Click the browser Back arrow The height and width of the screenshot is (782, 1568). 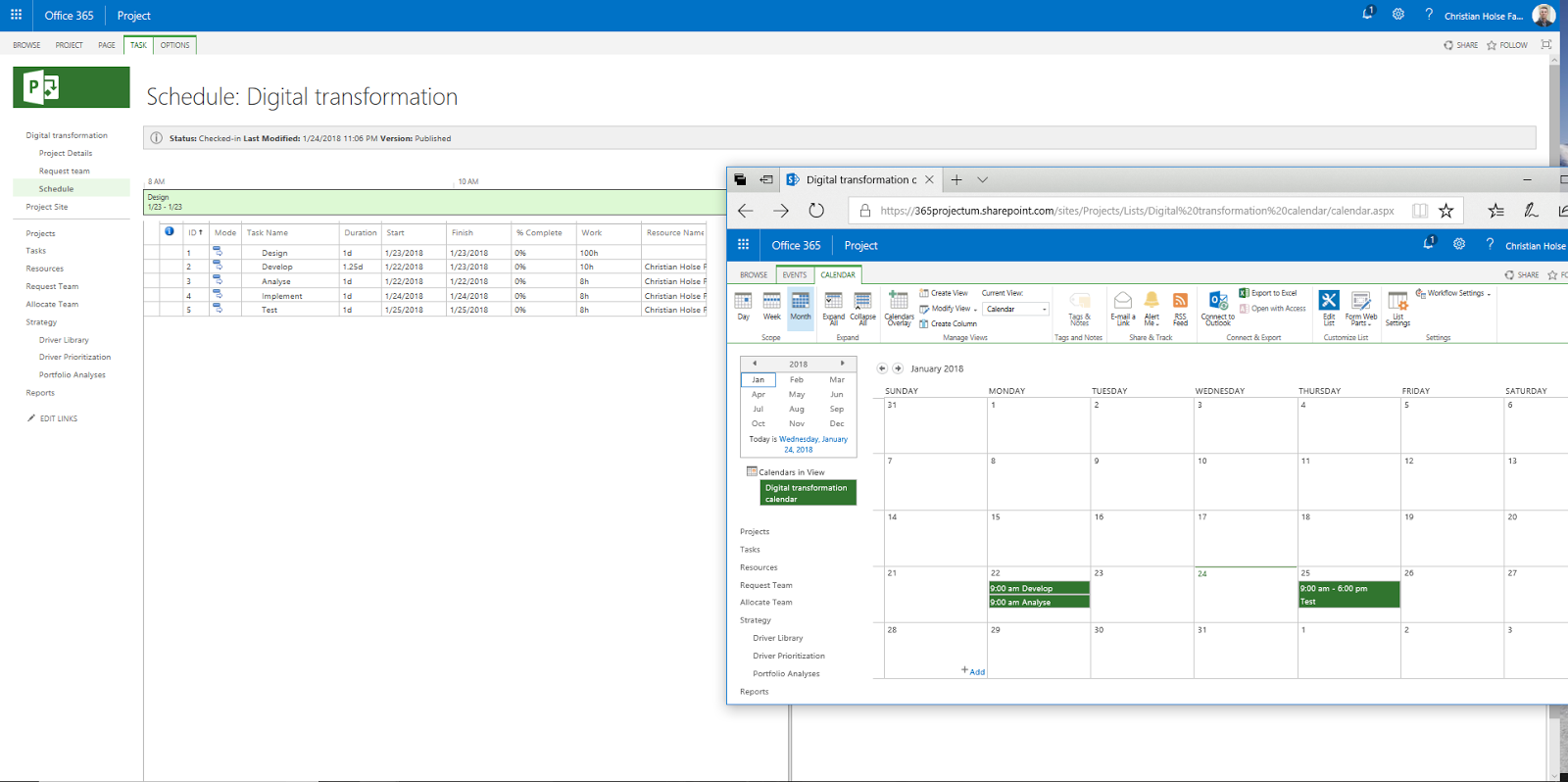pos(746,211)
